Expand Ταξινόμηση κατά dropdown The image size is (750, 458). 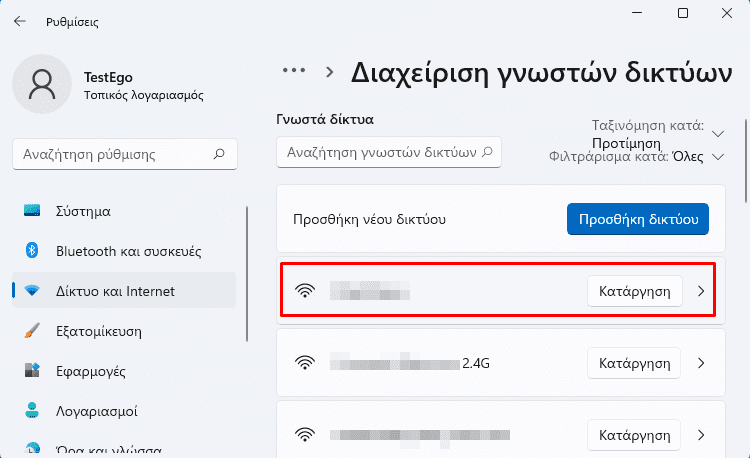717,134
